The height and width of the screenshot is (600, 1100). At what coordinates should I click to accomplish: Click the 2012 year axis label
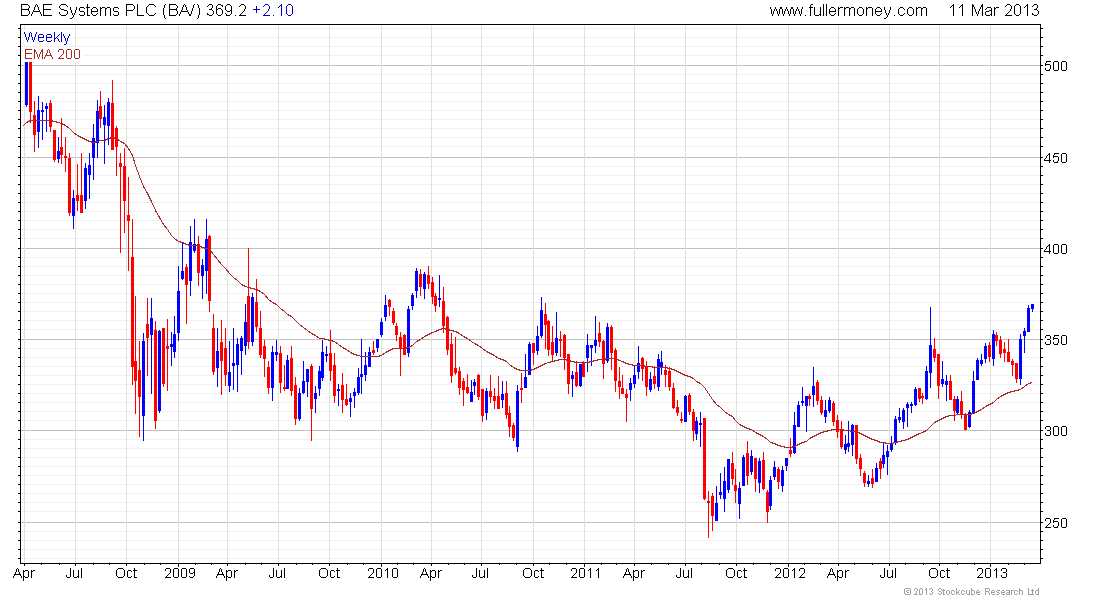(790, 573)
